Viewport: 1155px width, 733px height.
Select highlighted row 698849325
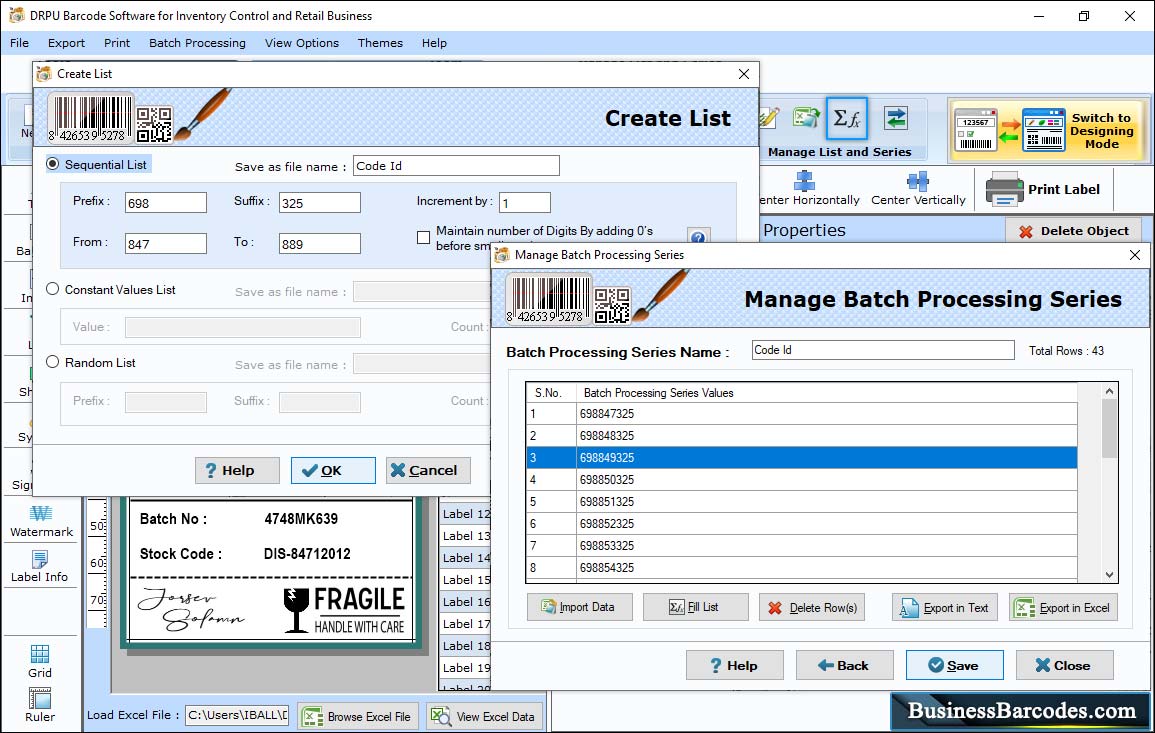(801, 457)
